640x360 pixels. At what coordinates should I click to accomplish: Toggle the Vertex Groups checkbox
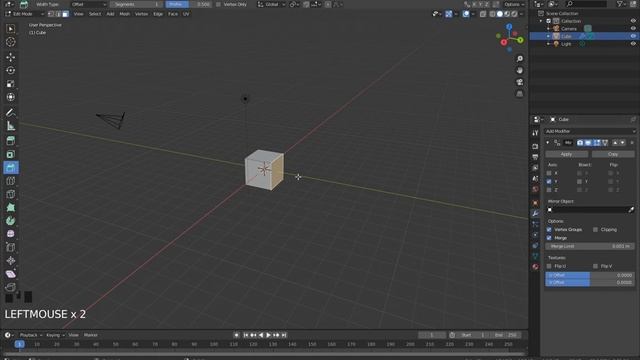click(549, 230)
